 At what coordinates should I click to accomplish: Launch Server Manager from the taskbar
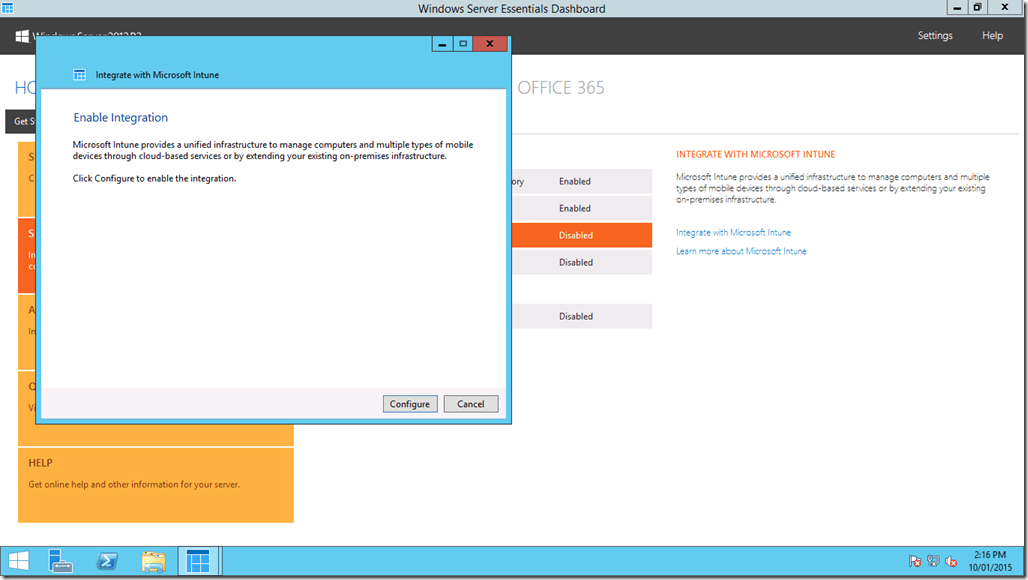pyautogui.click(x=60, y=561)
